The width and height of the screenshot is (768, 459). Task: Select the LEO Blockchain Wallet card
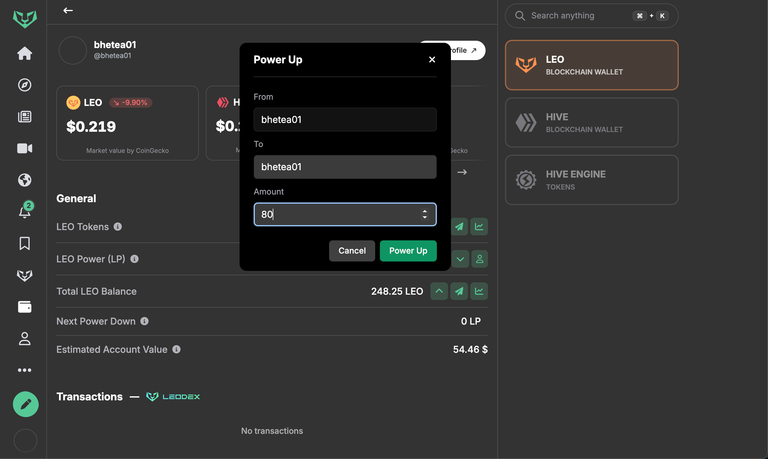point(592,65)
